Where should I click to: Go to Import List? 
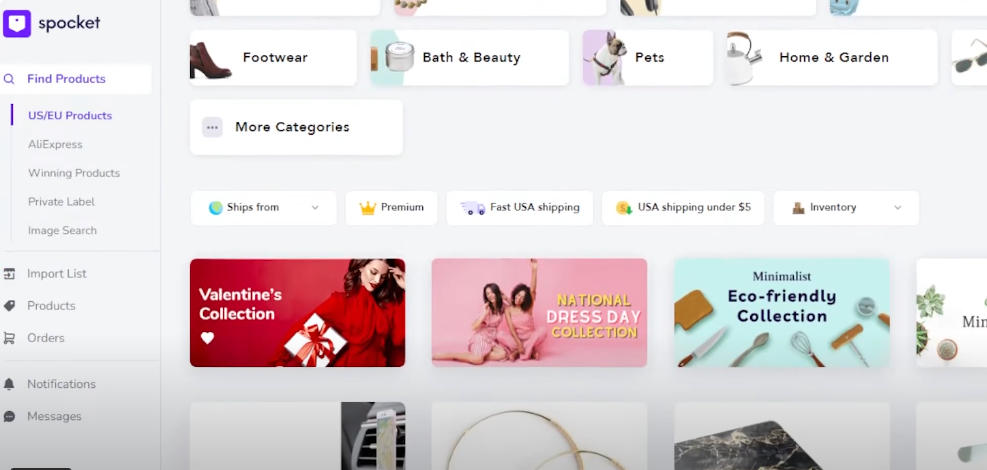[x=57, y=274]
